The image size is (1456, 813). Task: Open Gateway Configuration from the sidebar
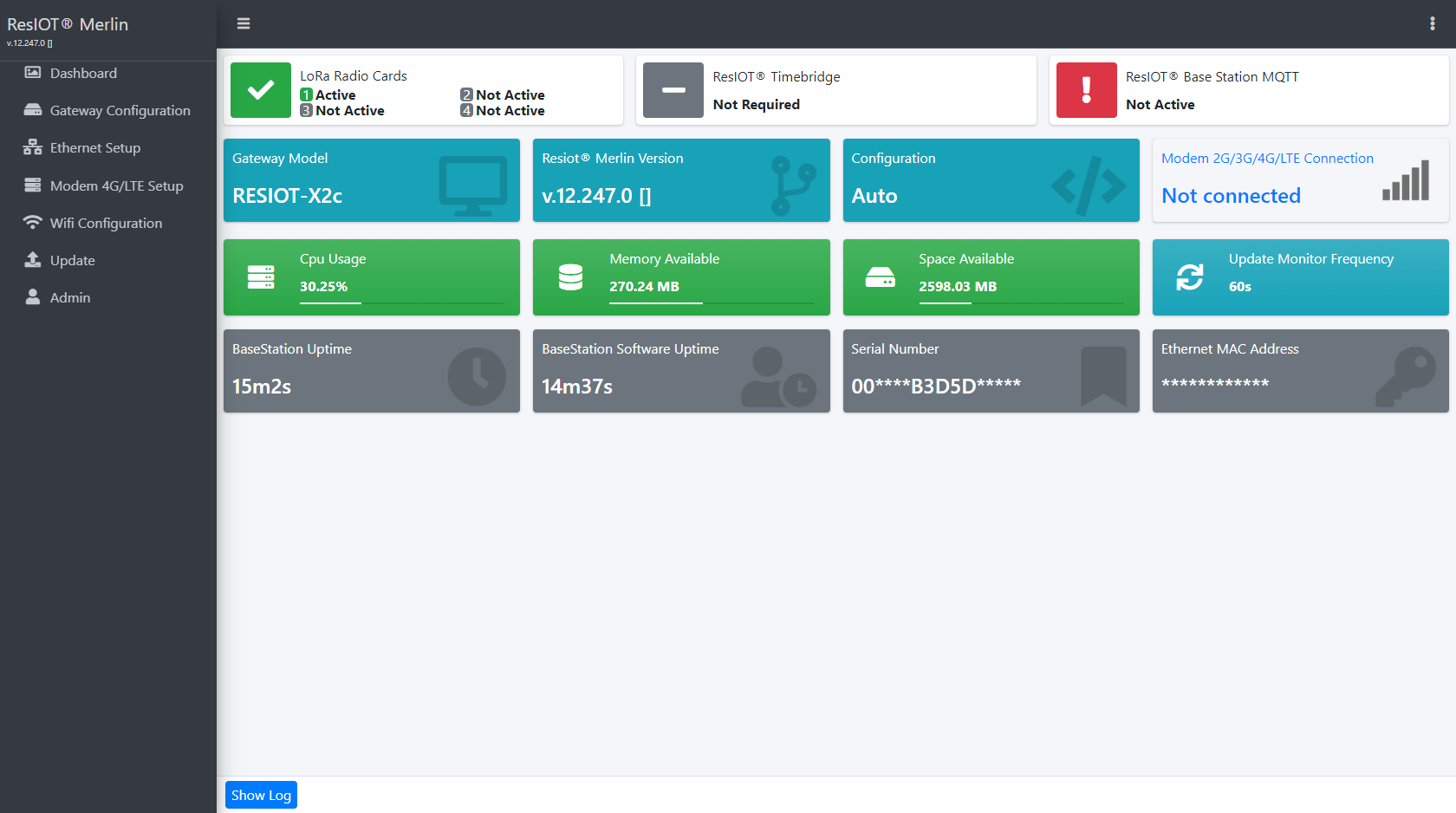108,110
